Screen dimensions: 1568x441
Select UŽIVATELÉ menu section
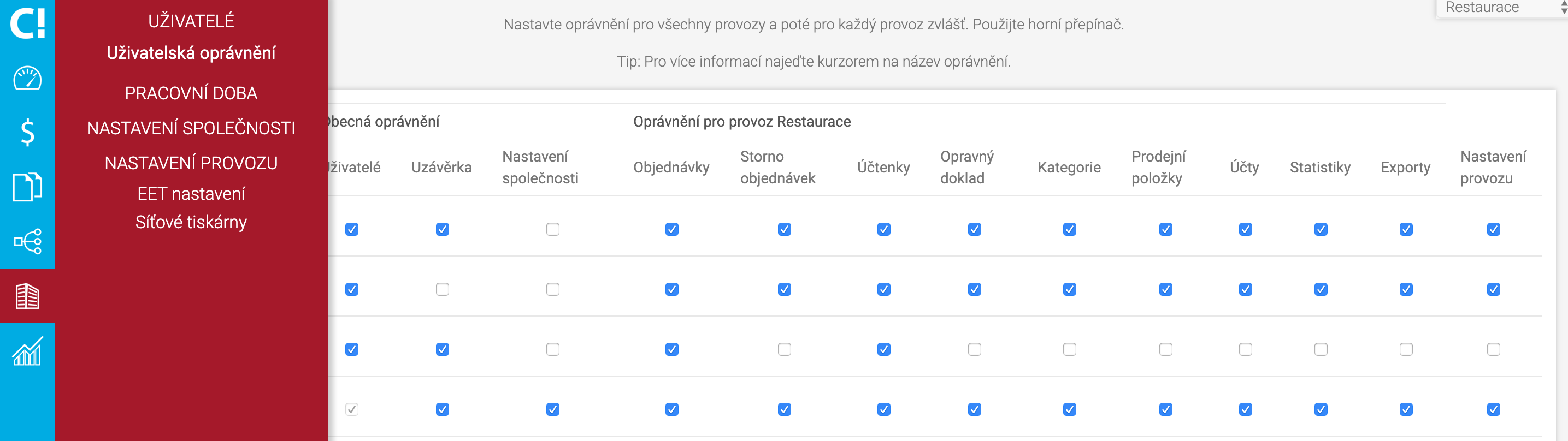pyautogui.click(x=191, y=21)
